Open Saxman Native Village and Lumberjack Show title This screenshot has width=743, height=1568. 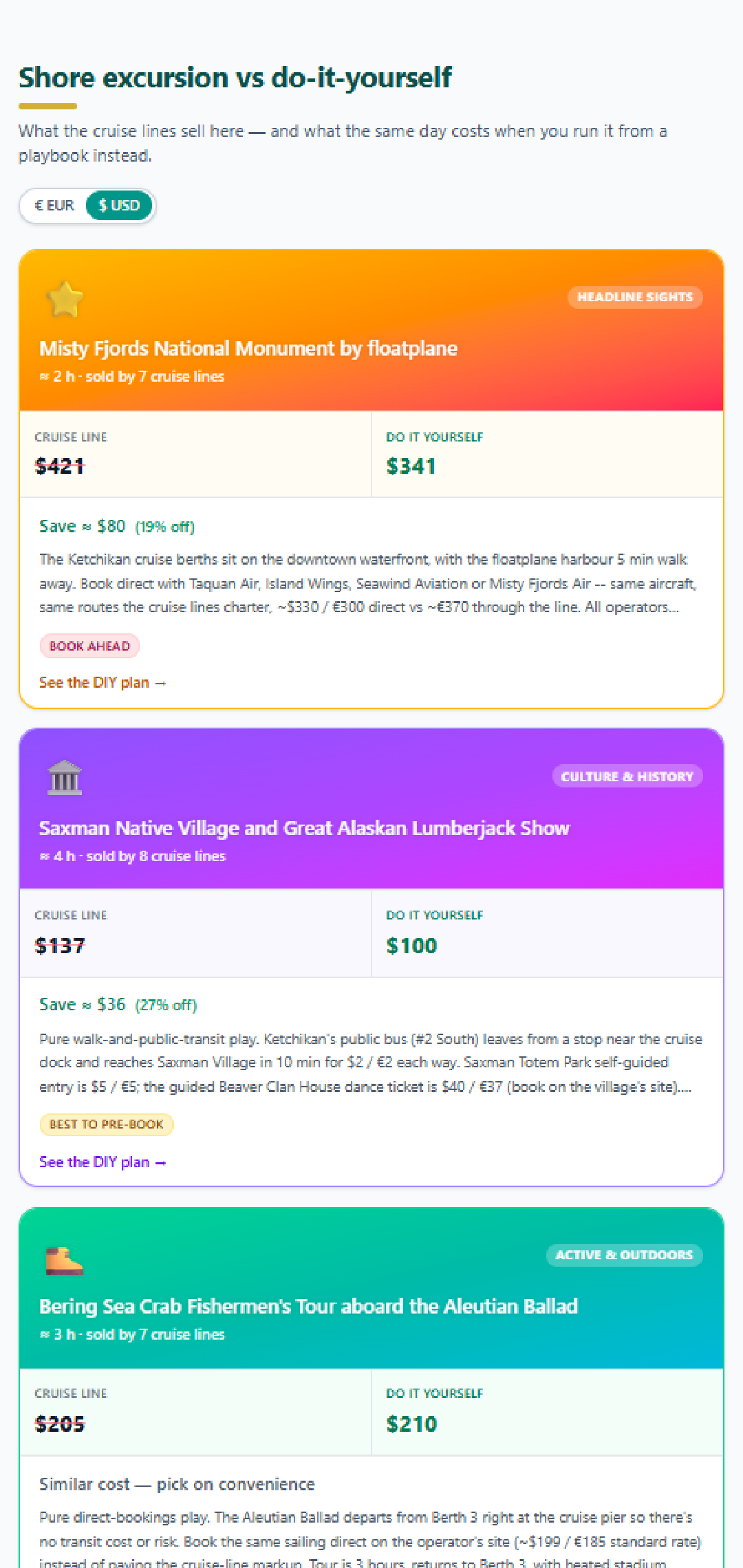304,828
